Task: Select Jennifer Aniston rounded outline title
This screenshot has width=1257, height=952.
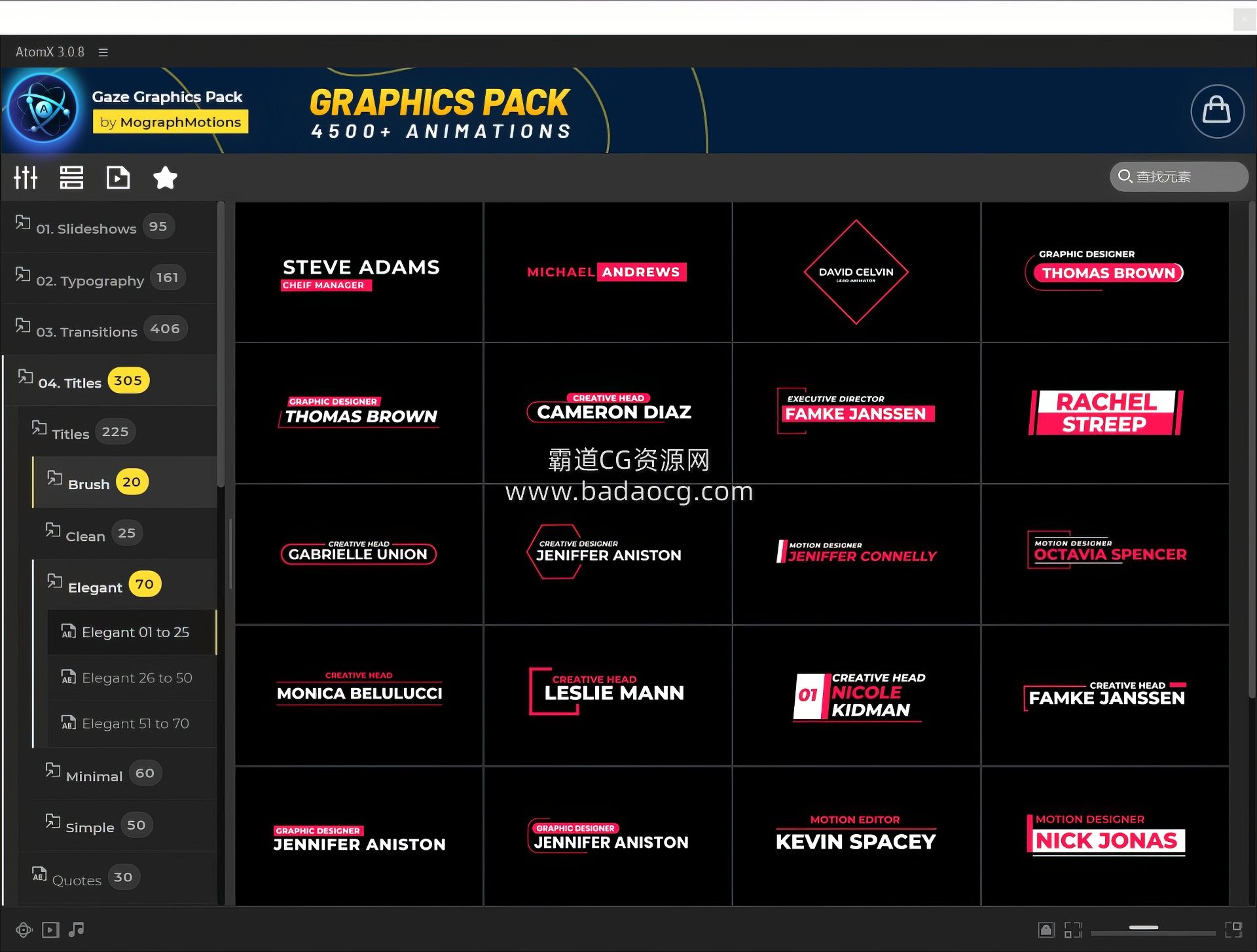Action: click(608, 837)
